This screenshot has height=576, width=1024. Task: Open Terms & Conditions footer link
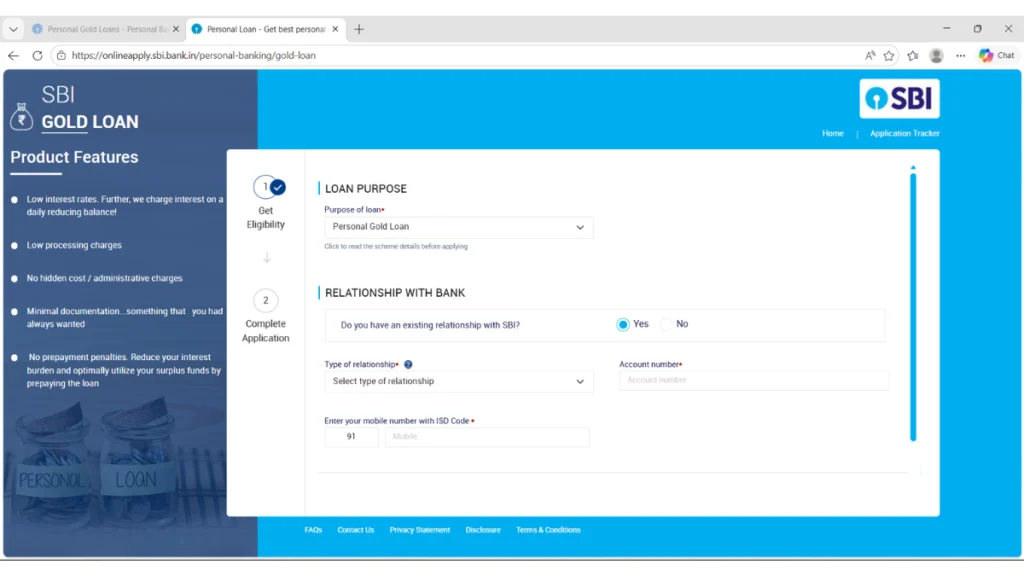(x=549, y=530)
